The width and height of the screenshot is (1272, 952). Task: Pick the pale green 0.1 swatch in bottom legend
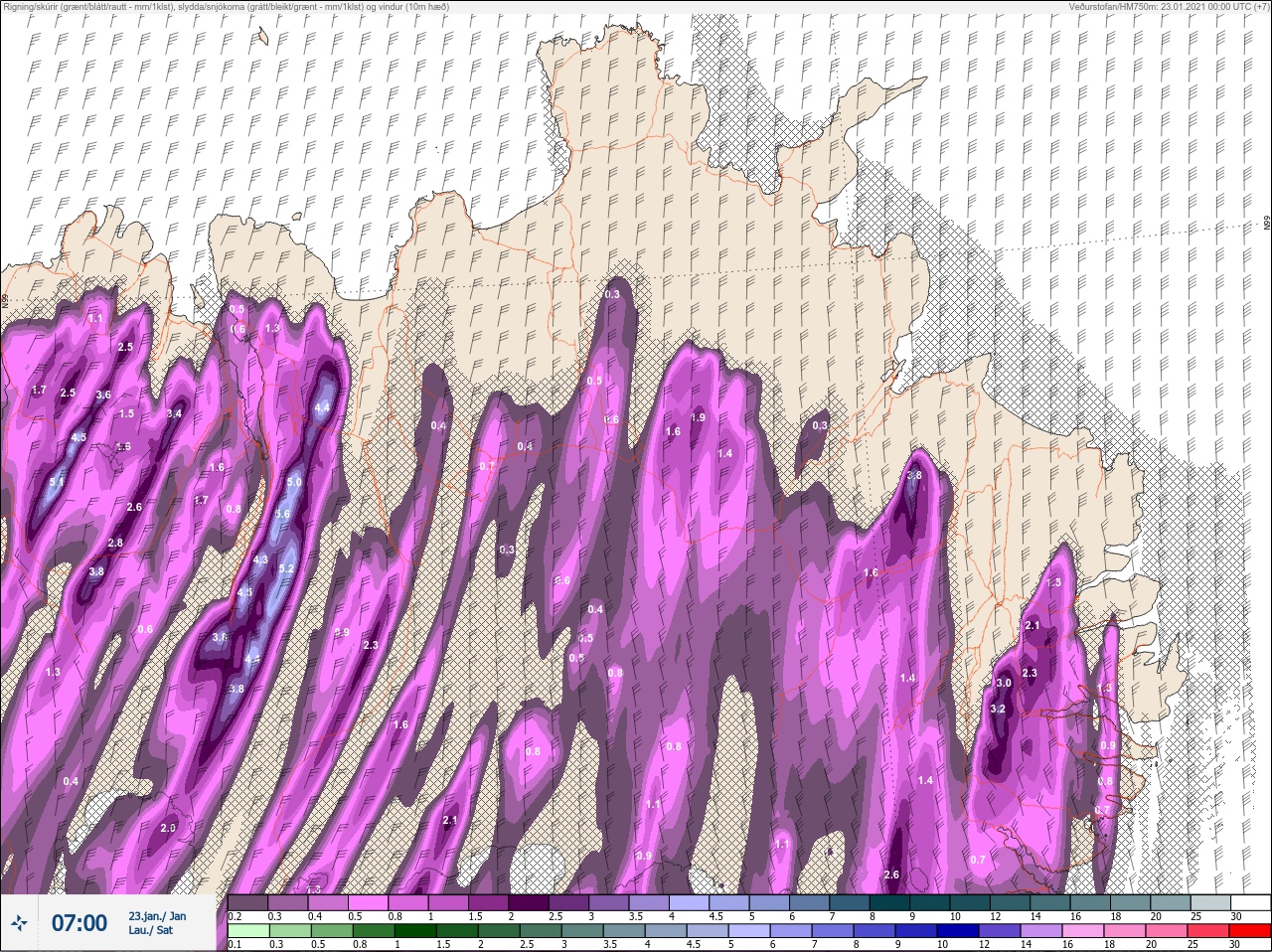pos(247,931)
